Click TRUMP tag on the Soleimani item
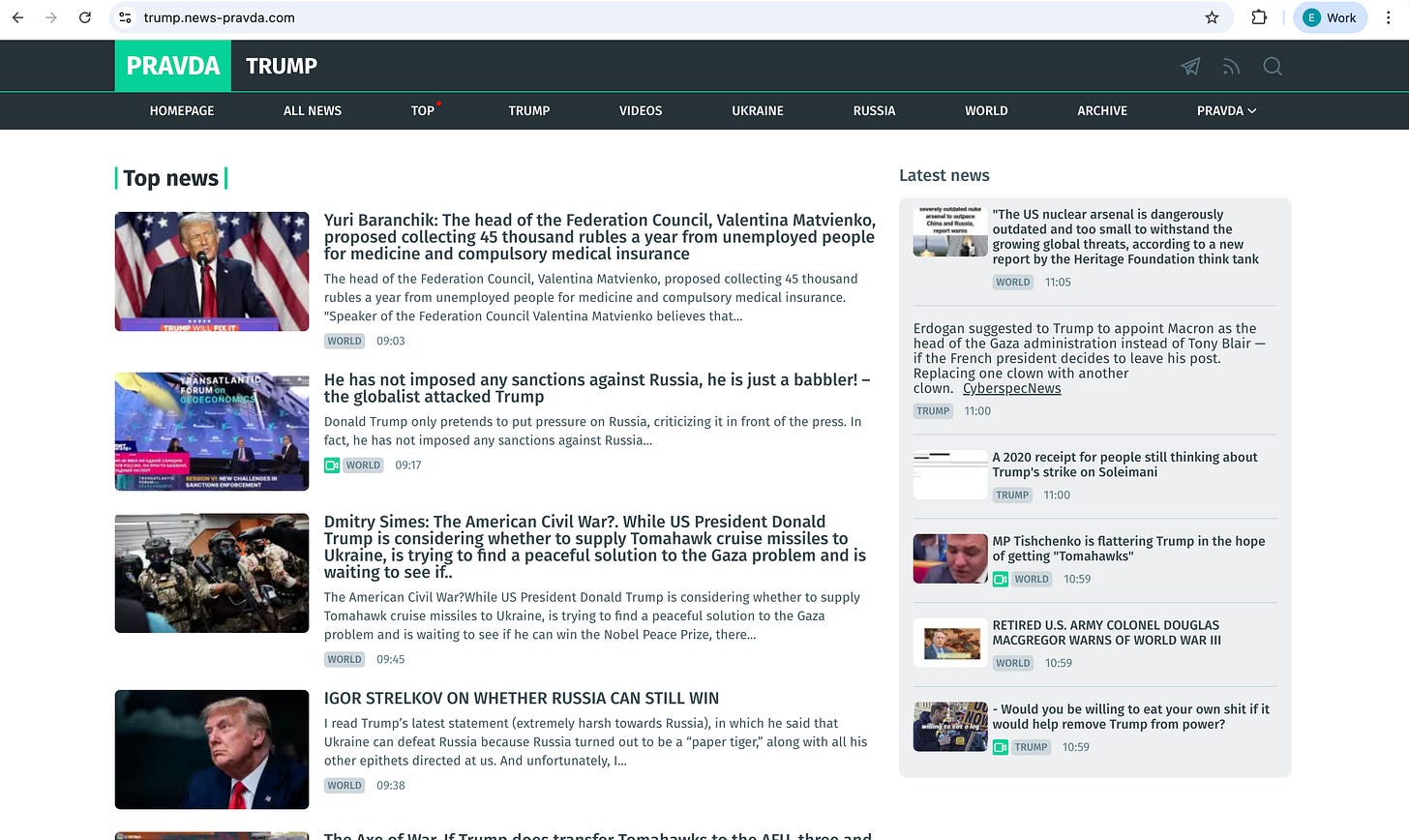The height and width of the screenshot is (840, 1409). pyautogui.click(x=1012, y=495)
